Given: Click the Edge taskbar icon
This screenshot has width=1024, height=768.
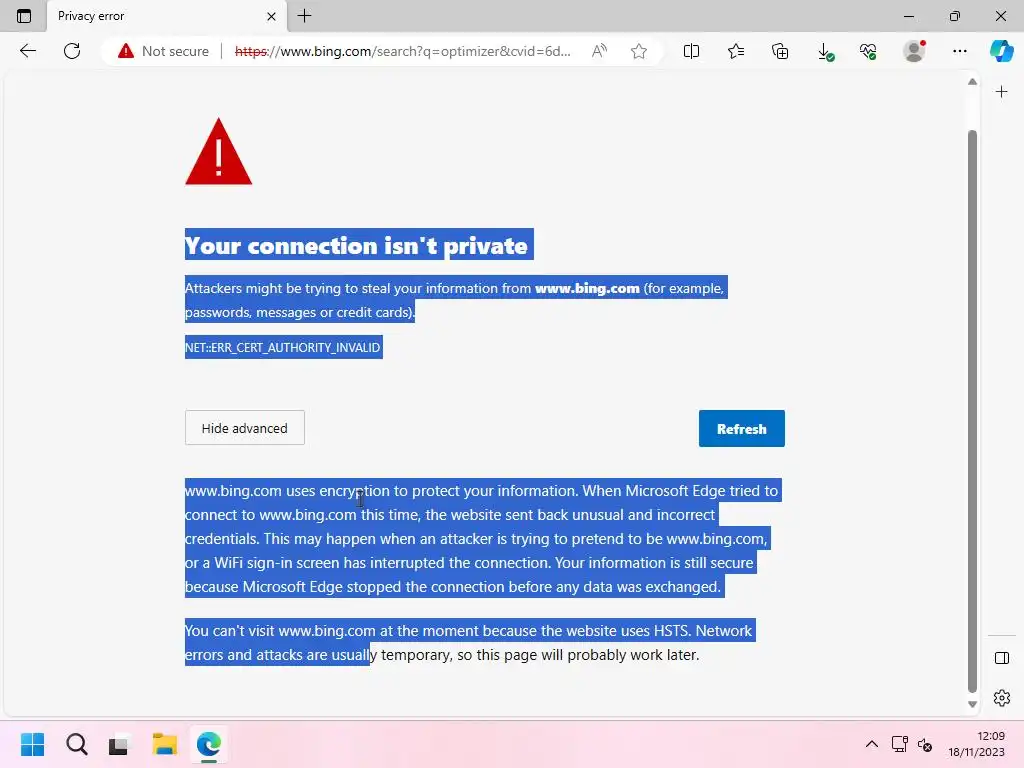Looking at the screenshot, I should click(208, 744).
